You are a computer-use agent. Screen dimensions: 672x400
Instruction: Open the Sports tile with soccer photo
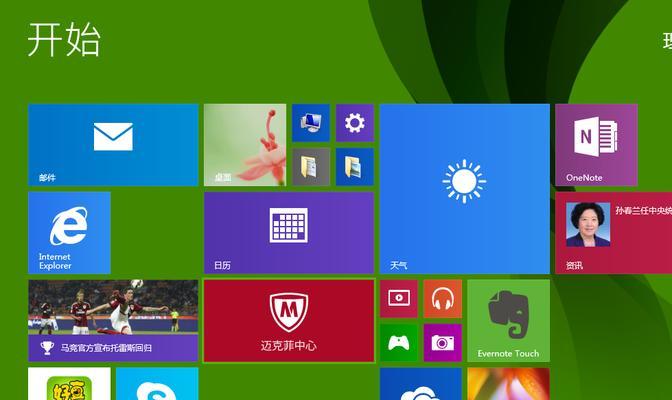point(113,321)
